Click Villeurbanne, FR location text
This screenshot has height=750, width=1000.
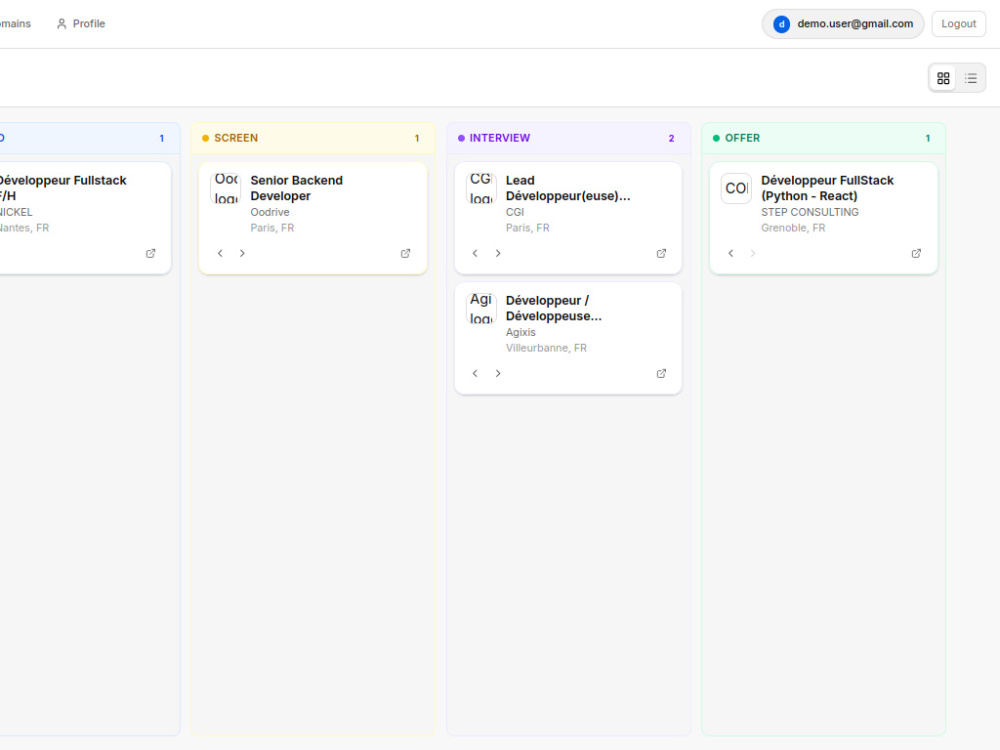pyautogui.click(x=546, y=348)
